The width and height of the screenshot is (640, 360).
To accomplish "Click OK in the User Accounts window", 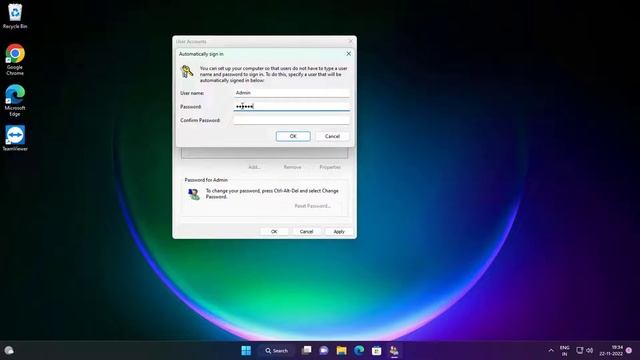I will (x=274, y=231).
